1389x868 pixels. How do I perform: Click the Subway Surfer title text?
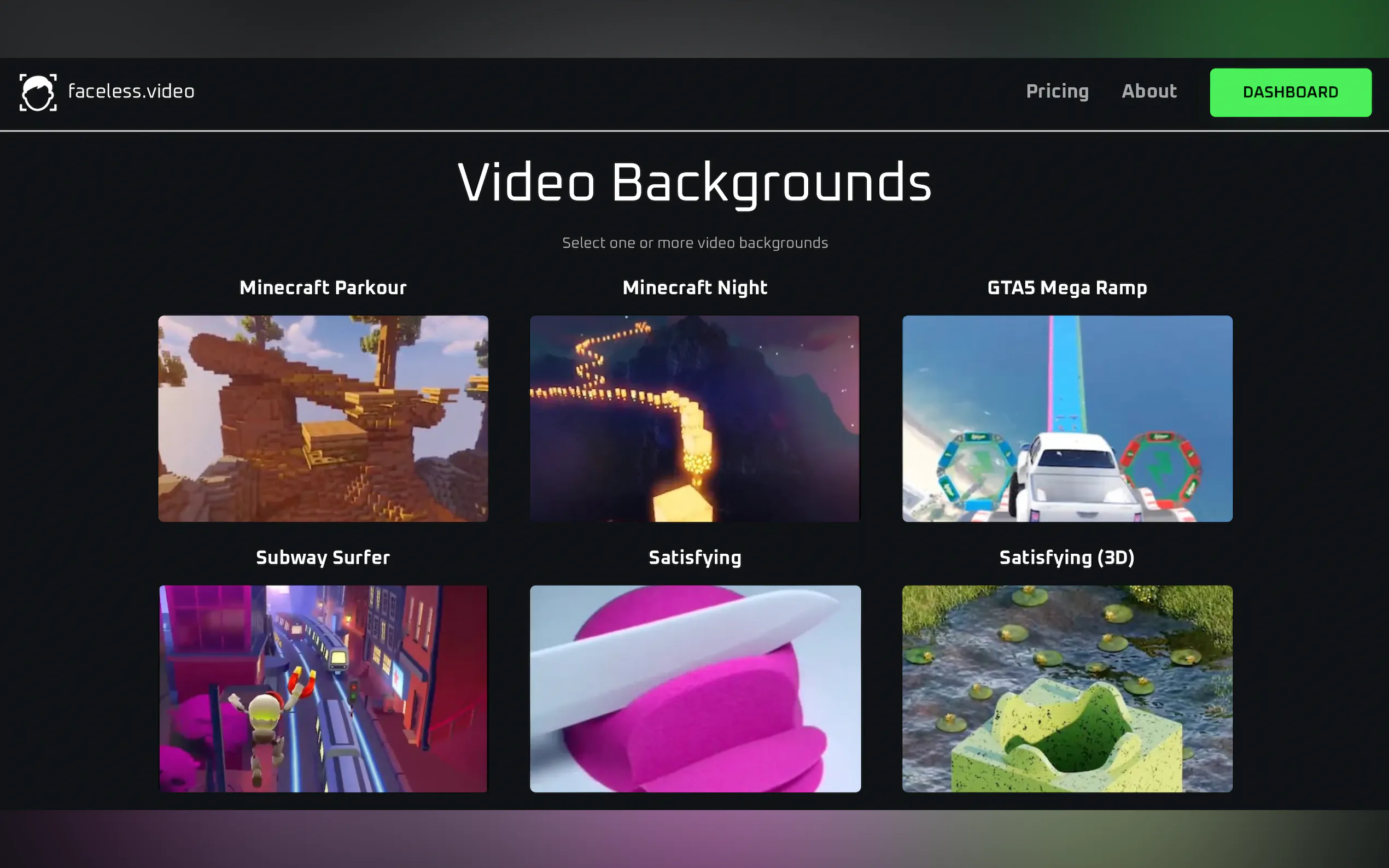(323, 558)
